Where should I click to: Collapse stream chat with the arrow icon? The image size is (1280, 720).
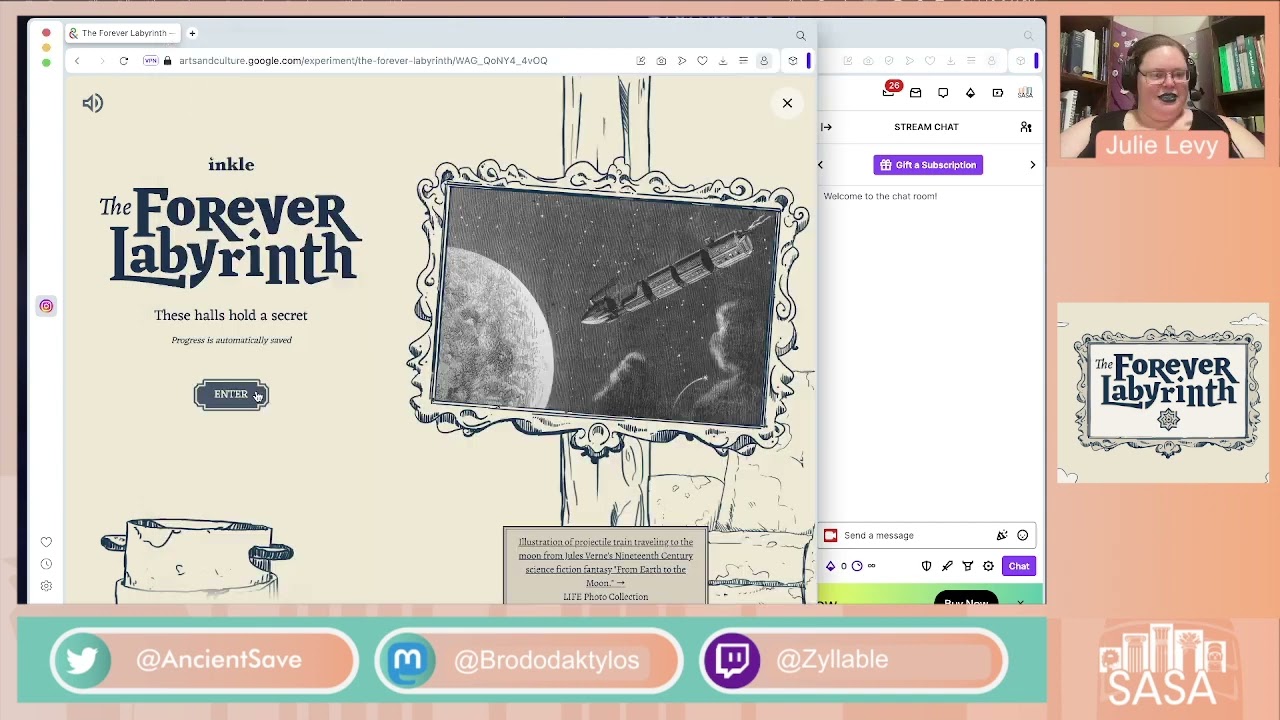826,127
